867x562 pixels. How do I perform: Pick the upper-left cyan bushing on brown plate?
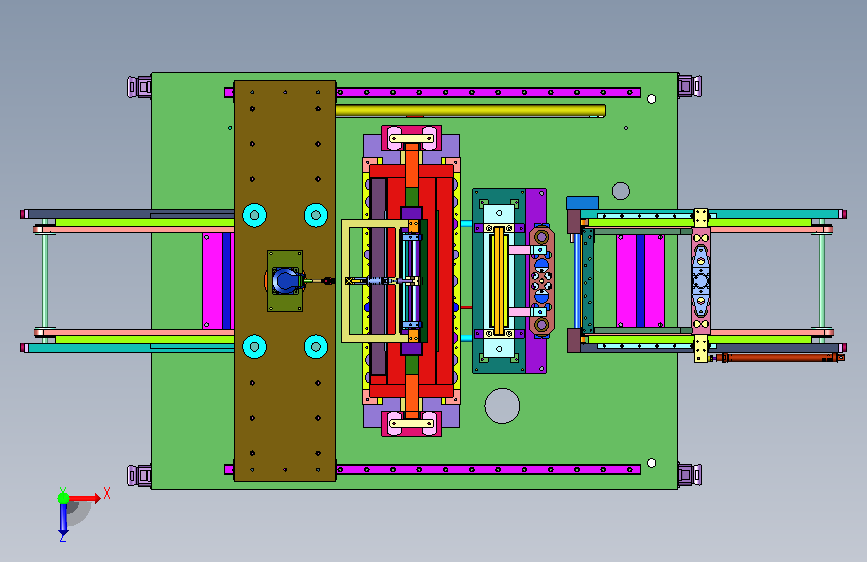[x=254, y=215]
